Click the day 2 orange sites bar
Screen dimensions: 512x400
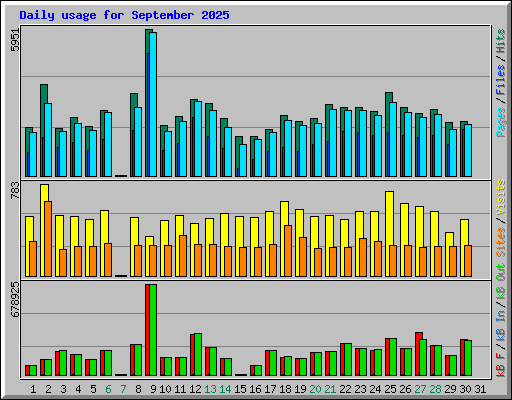tap(48, 239)
